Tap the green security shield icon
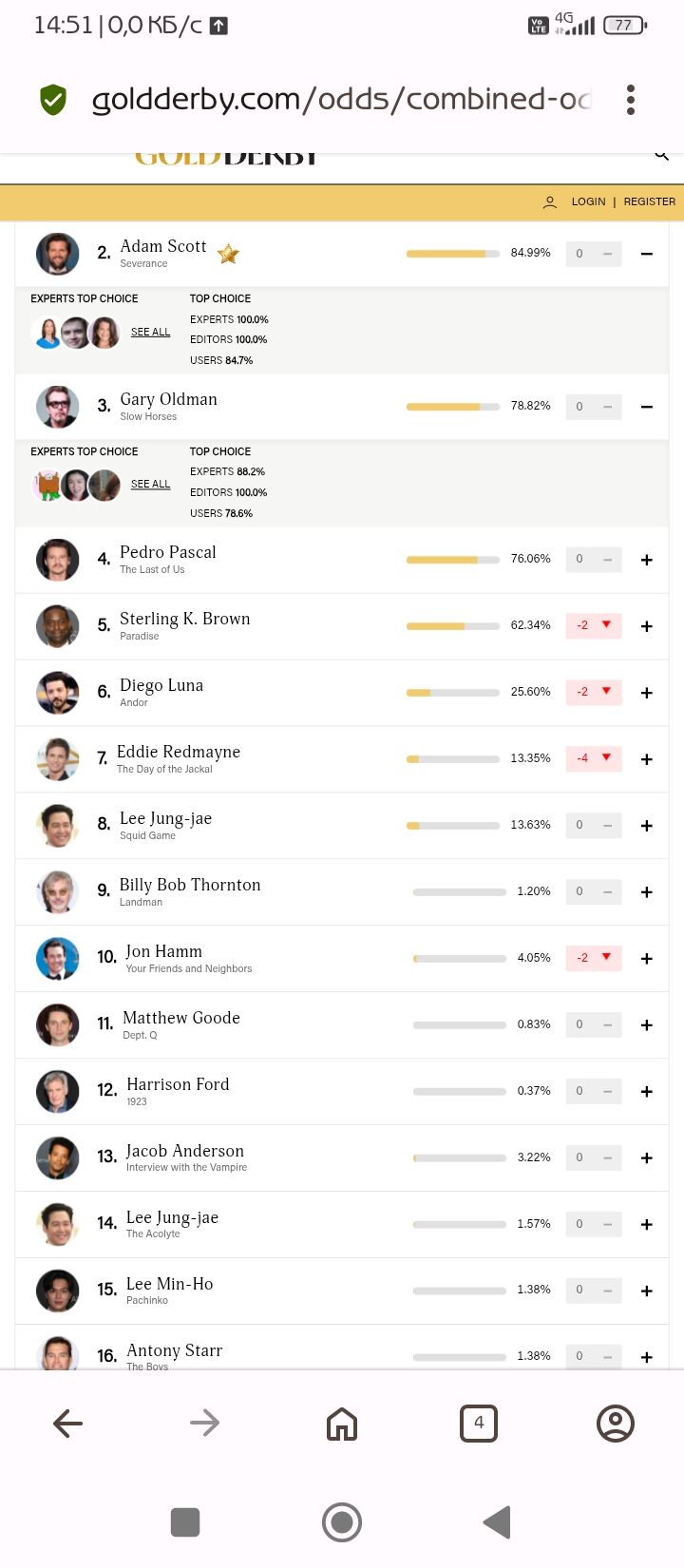Image resolution: width=684 pixels, height=1568 pixels. click(x=53, y=99)
